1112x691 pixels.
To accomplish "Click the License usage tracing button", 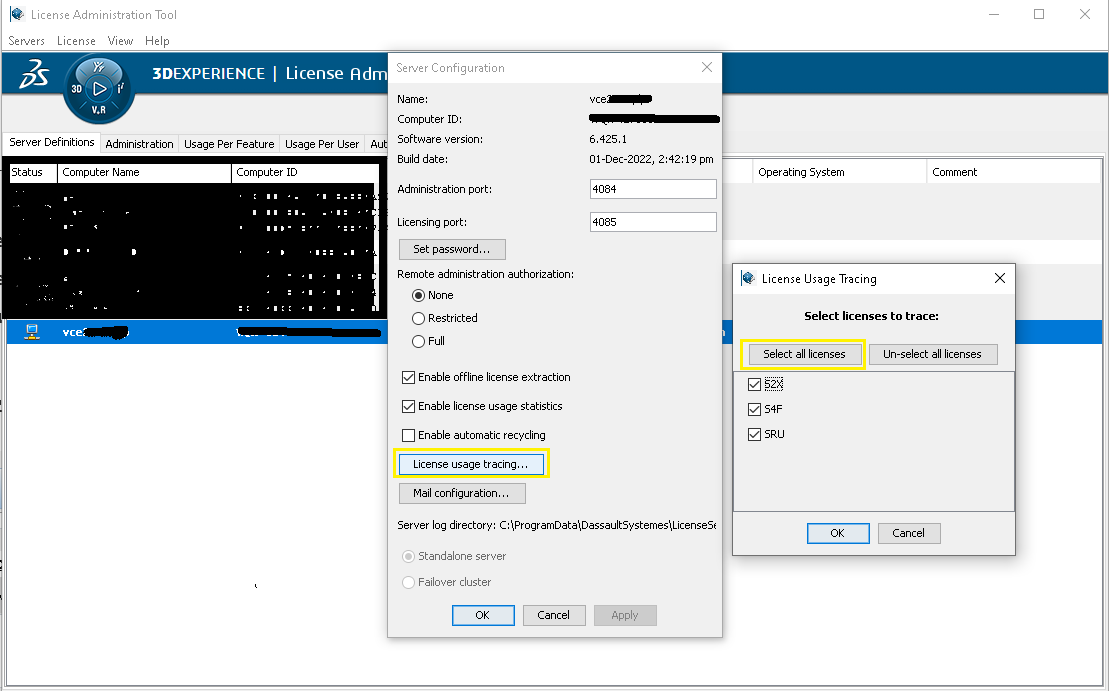I will pyautogui.click(x=470, y=464).
